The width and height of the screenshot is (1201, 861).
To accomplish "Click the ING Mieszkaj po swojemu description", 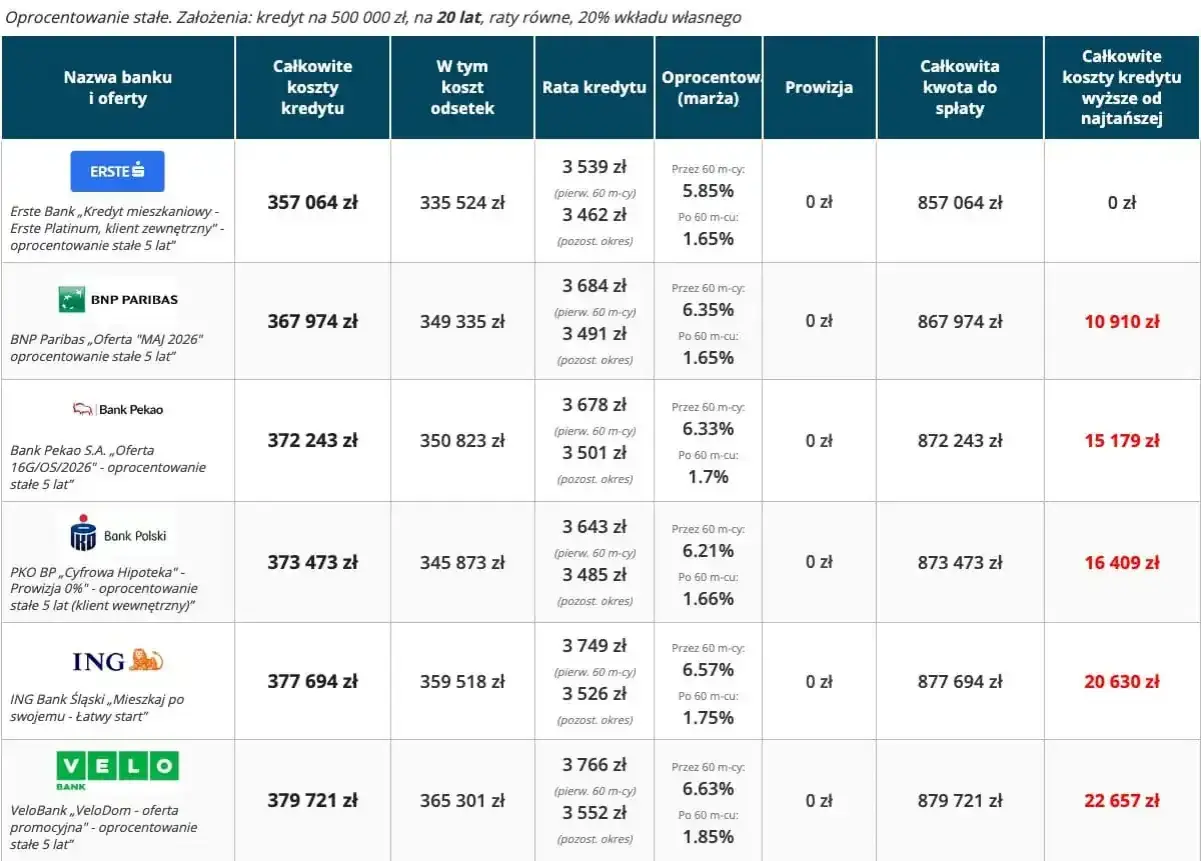I will [x=97, y=708].
